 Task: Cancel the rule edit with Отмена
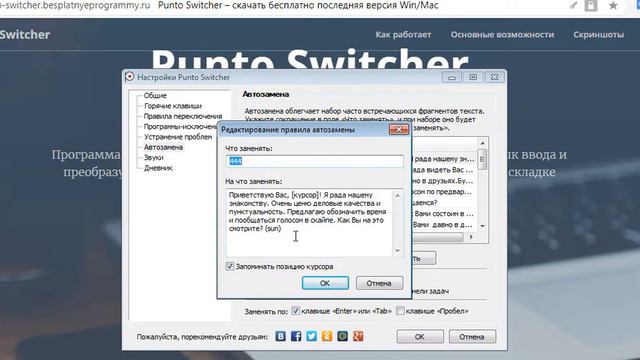pyautogui.click(x=379, y=283)
